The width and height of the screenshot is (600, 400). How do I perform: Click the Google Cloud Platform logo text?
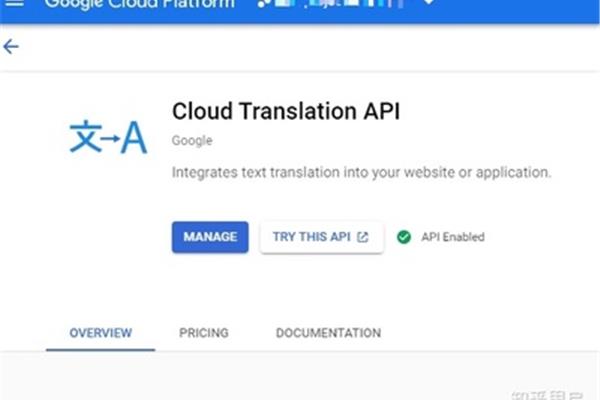pos(140,4)
